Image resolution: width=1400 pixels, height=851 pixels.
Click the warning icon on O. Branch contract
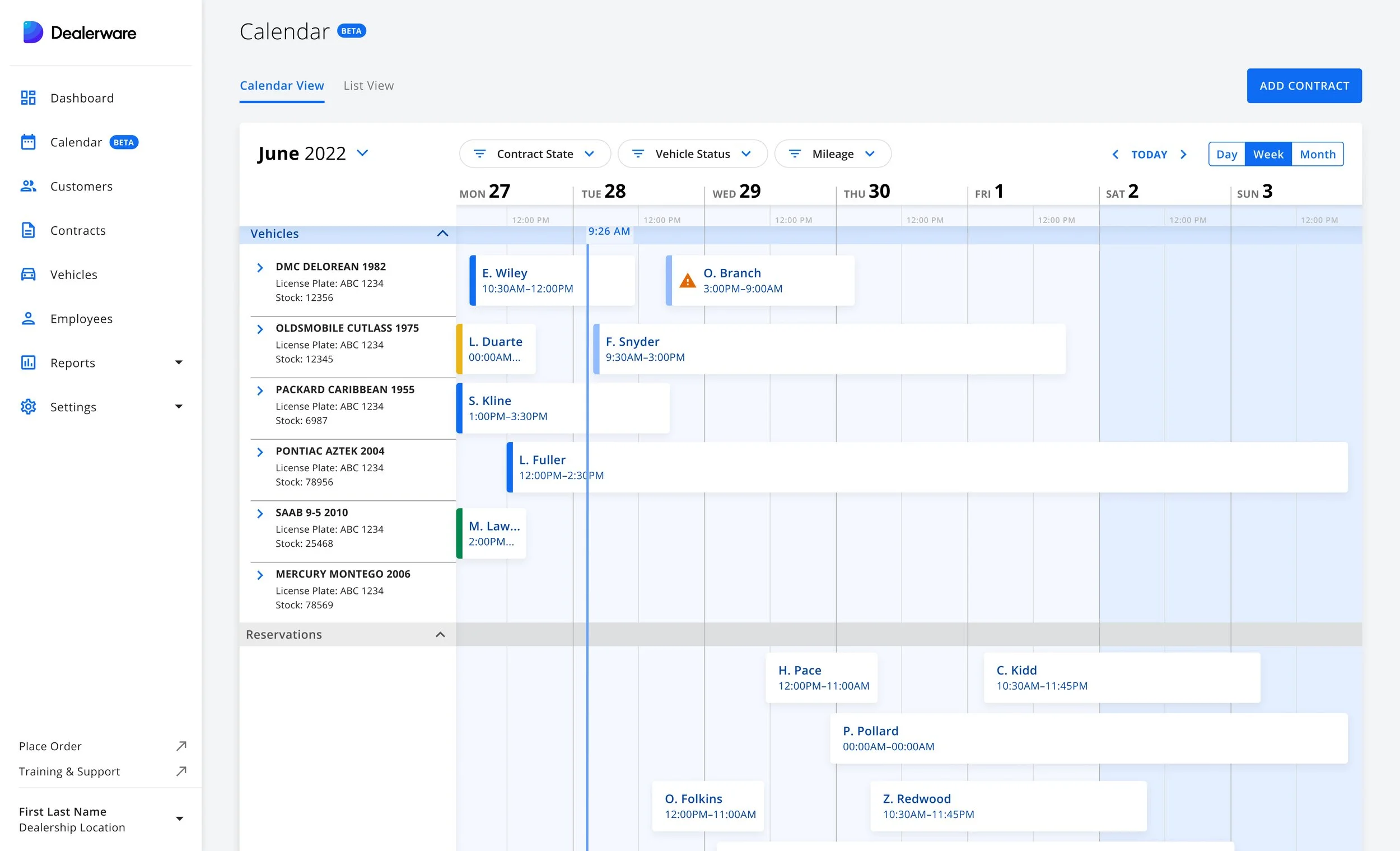(x=688, y=281)
